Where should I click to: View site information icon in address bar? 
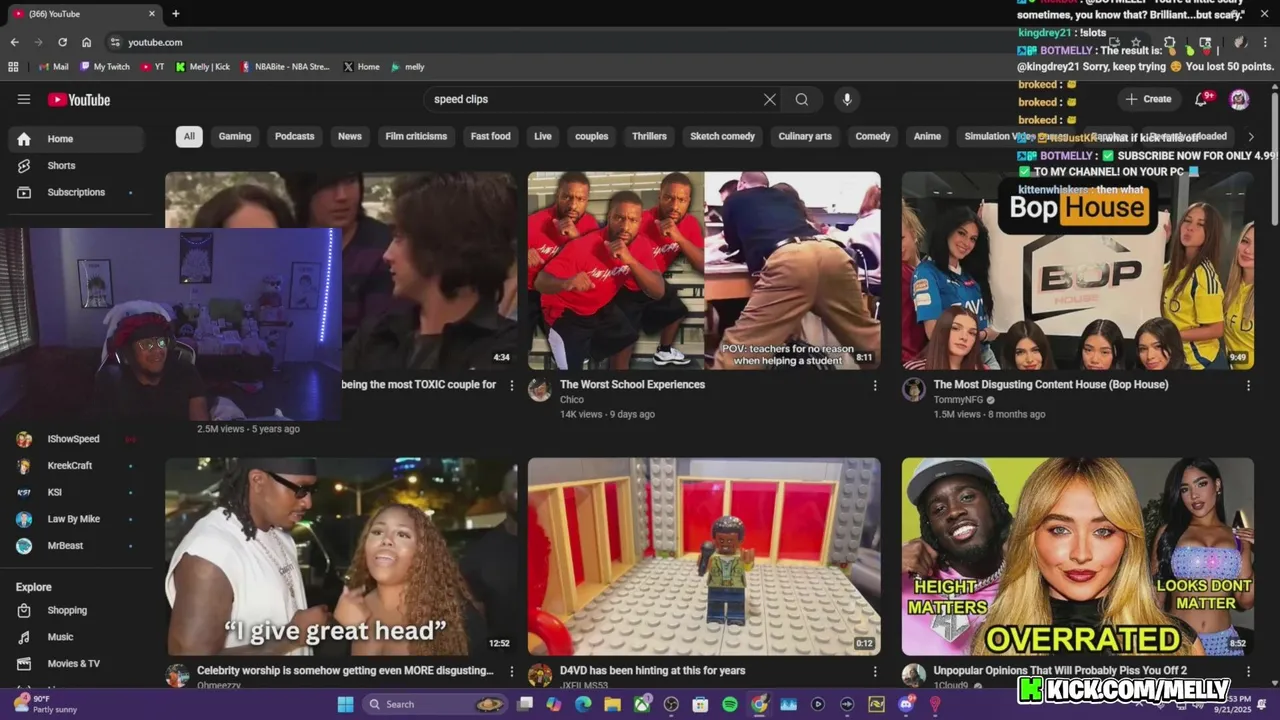115,42
